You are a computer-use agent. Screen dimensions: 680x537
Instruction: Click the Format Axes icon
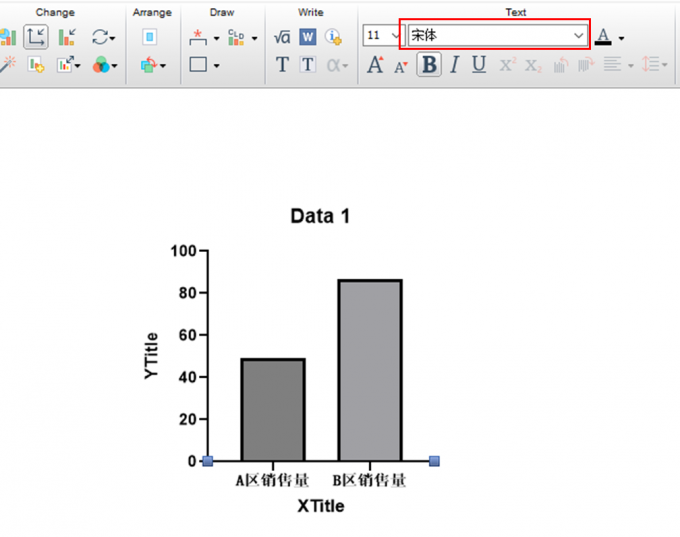tap(36, 37)
